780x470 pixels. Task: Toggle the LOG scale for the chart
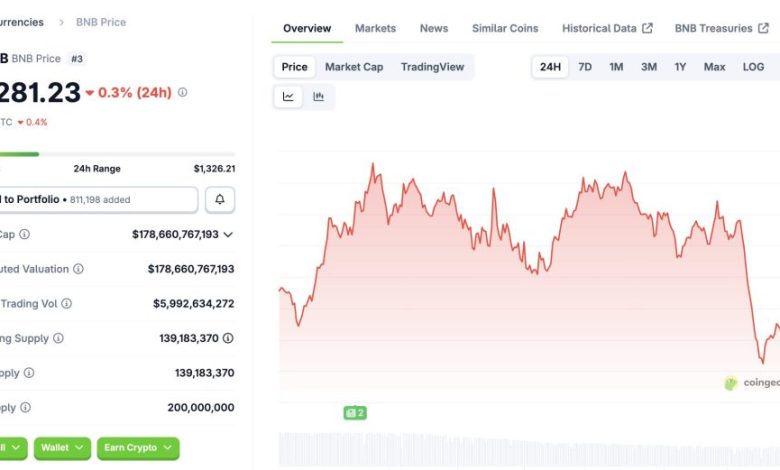753,67
